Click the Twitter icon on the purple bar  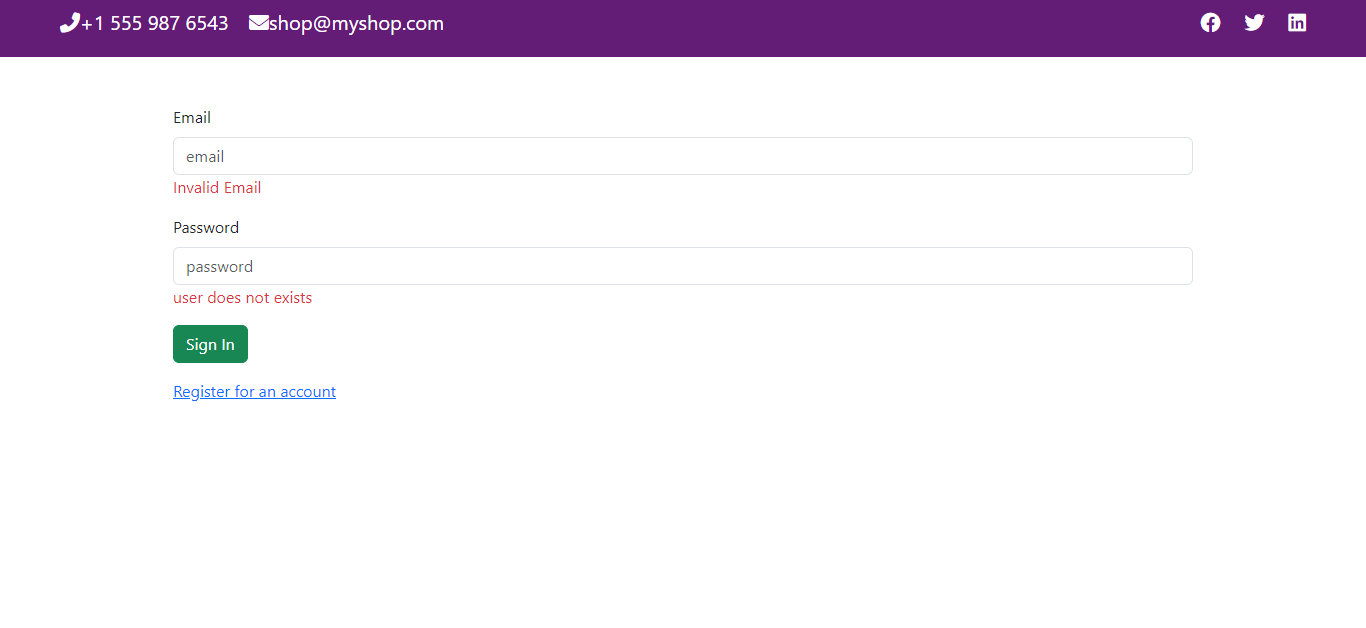tap(1254, 22)
